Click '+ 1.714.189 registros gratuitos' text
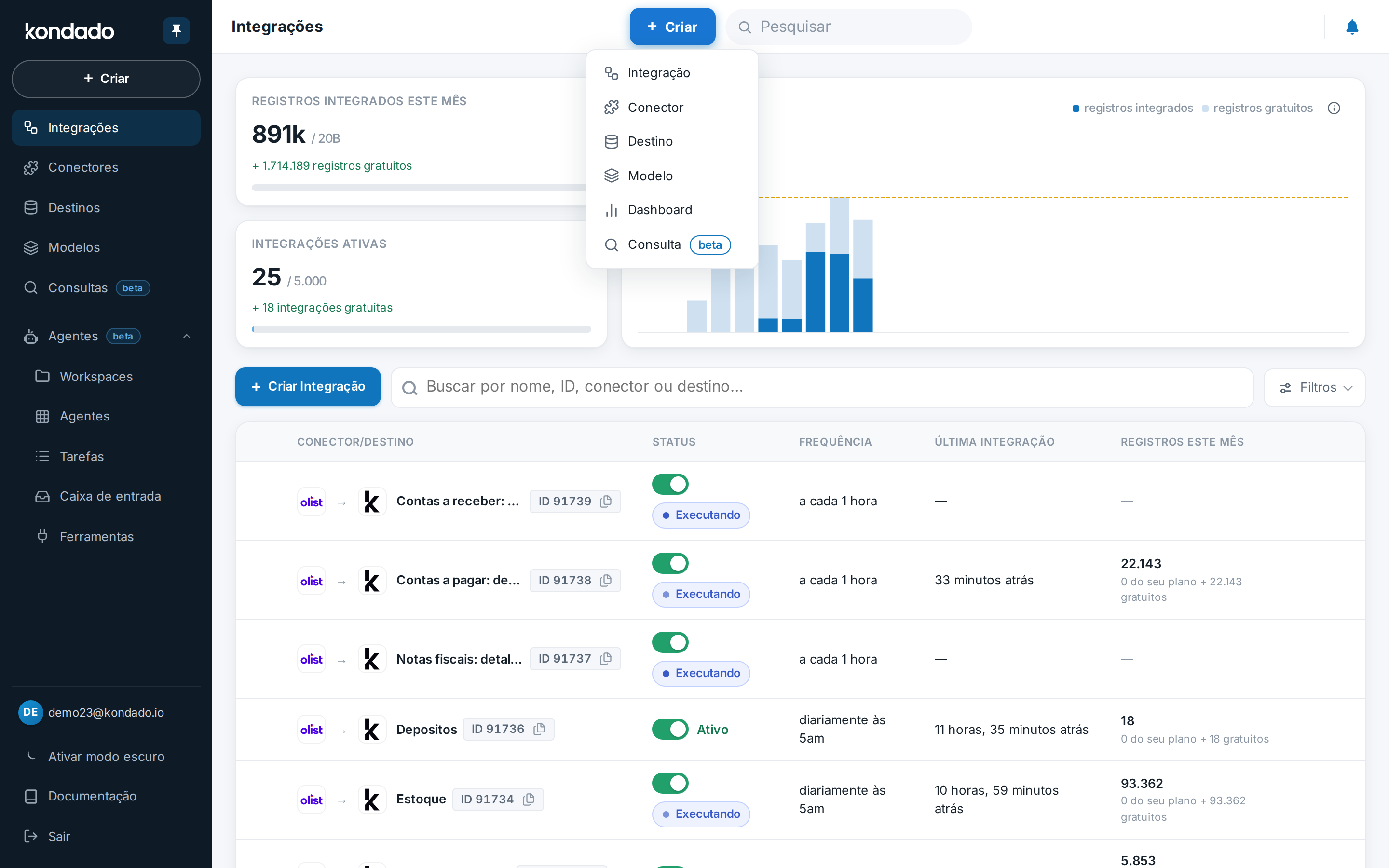This screenshot has height=868, width=1389. tap(332, 166)
